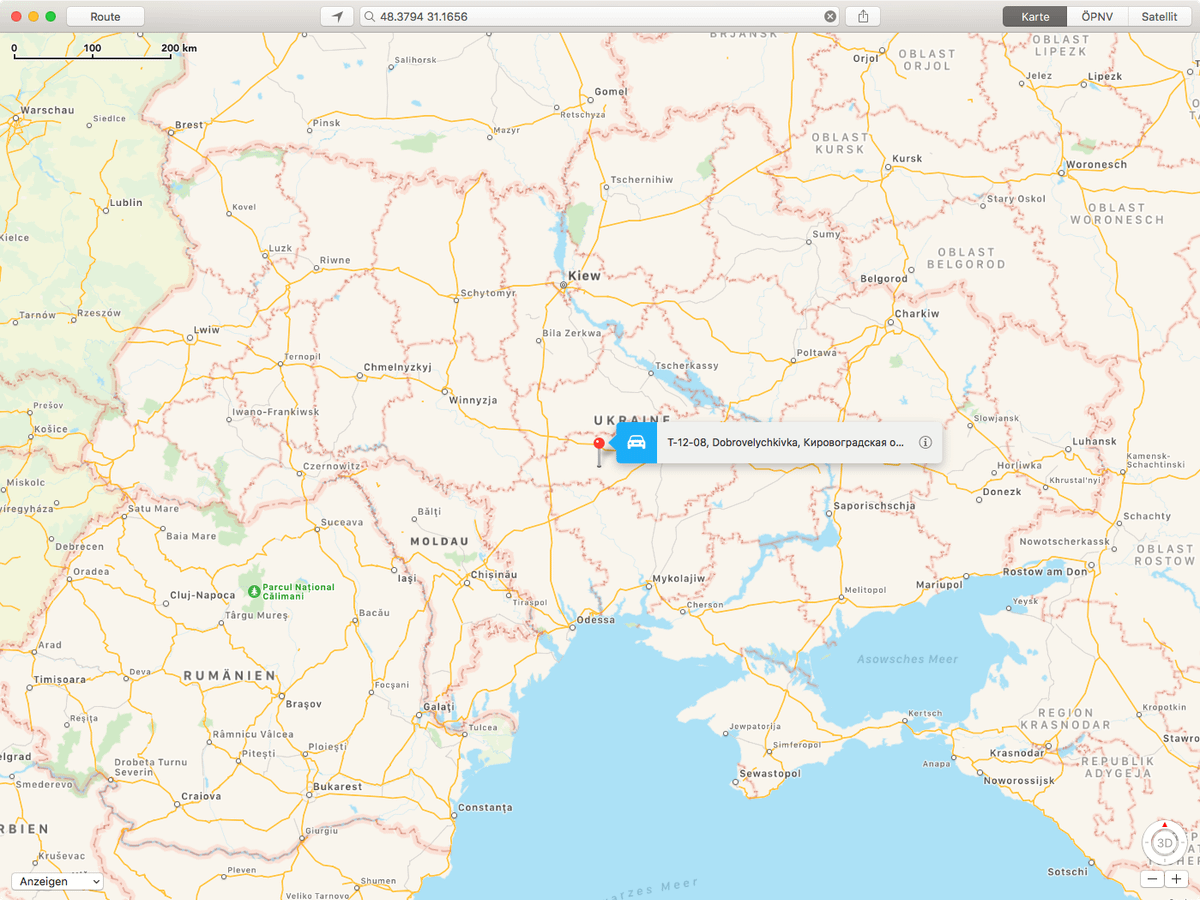Click the blue car directions icon
The width and height of the screenshot is (1200, 900).
tap(636, 443)
